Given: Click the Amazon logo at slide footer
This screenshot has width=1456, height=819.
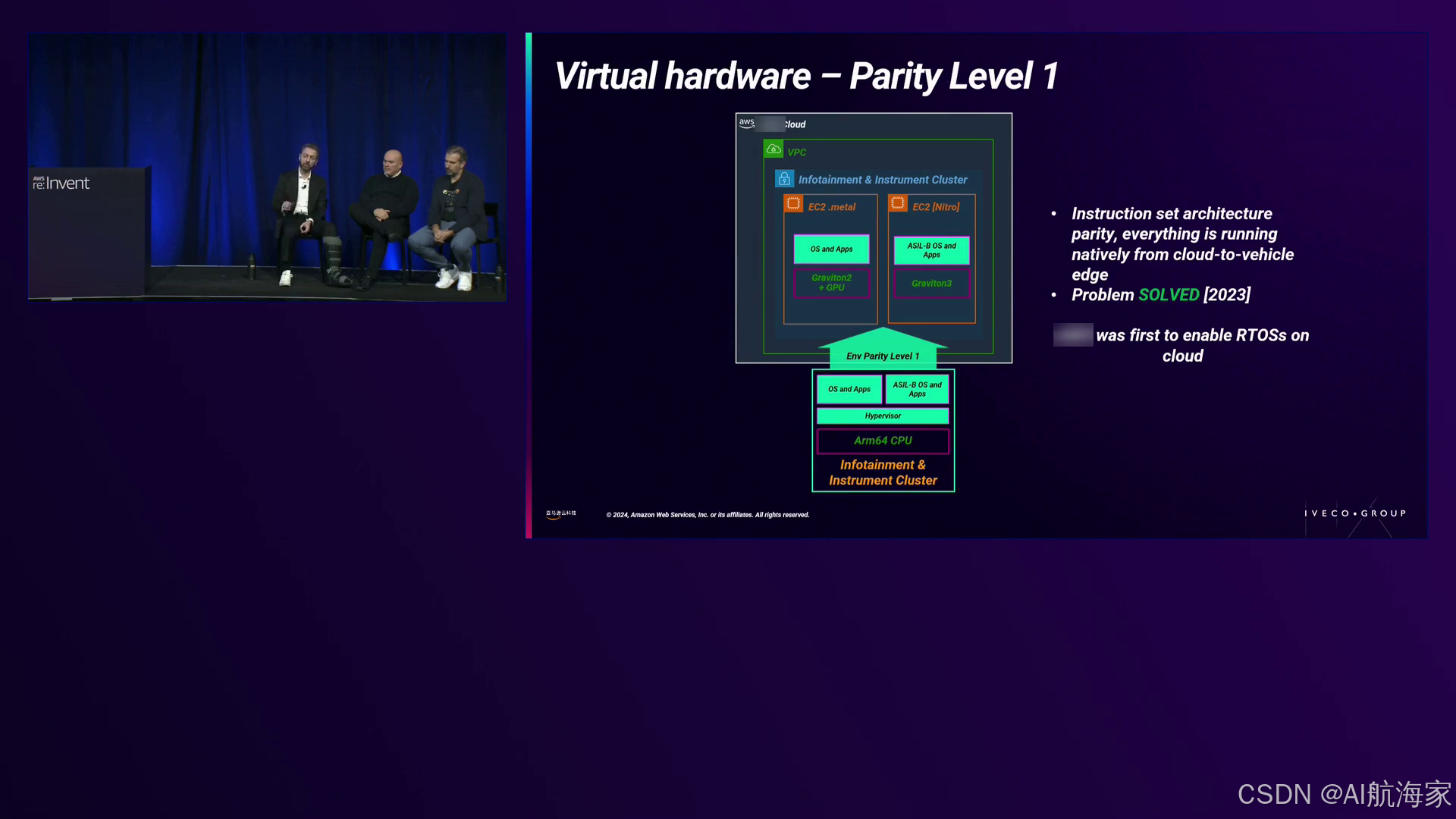Looking at the screenshot, I should (560, 514).
